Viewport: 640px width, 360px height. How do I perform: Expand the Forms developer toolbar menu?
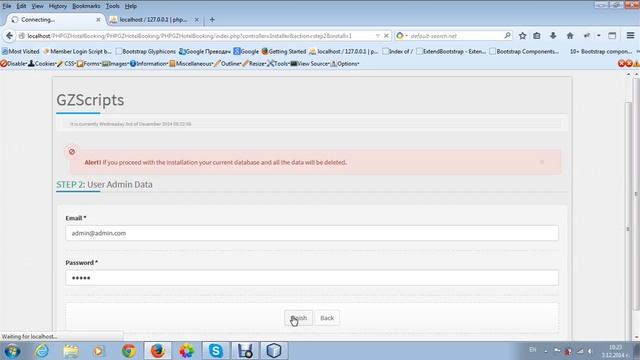89,64
